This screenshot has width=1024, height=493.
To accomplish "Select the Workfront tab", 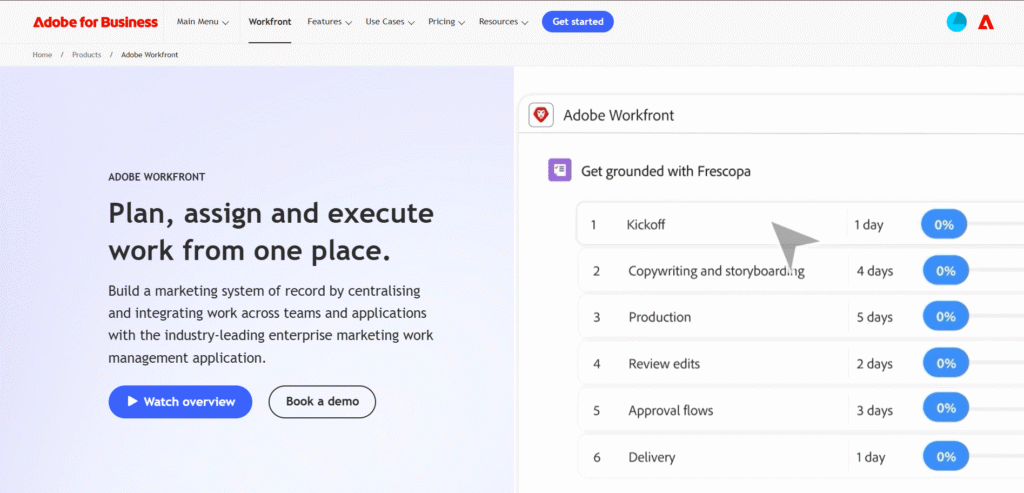I will (270, 22).
